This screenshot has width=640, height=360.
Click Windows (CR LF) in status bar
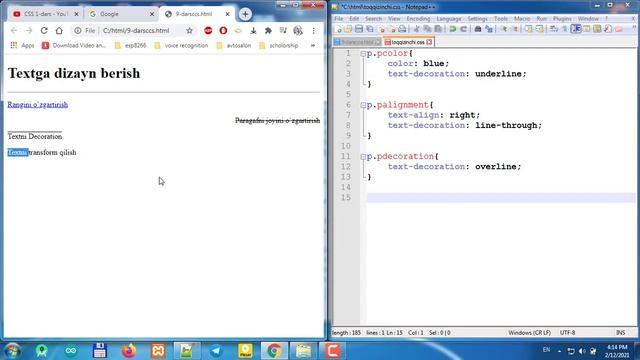tap(529, 333)
